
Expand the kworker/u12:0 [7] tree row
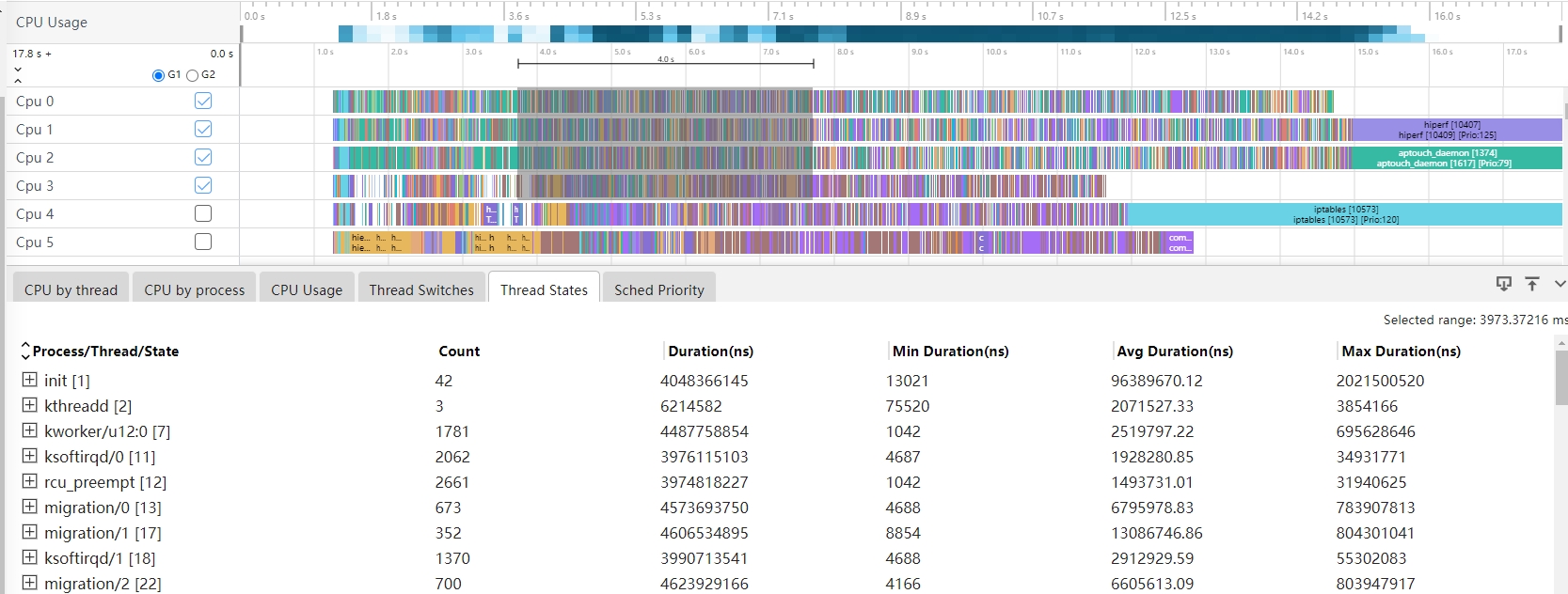pyautogui.click(x=29, y=430)
